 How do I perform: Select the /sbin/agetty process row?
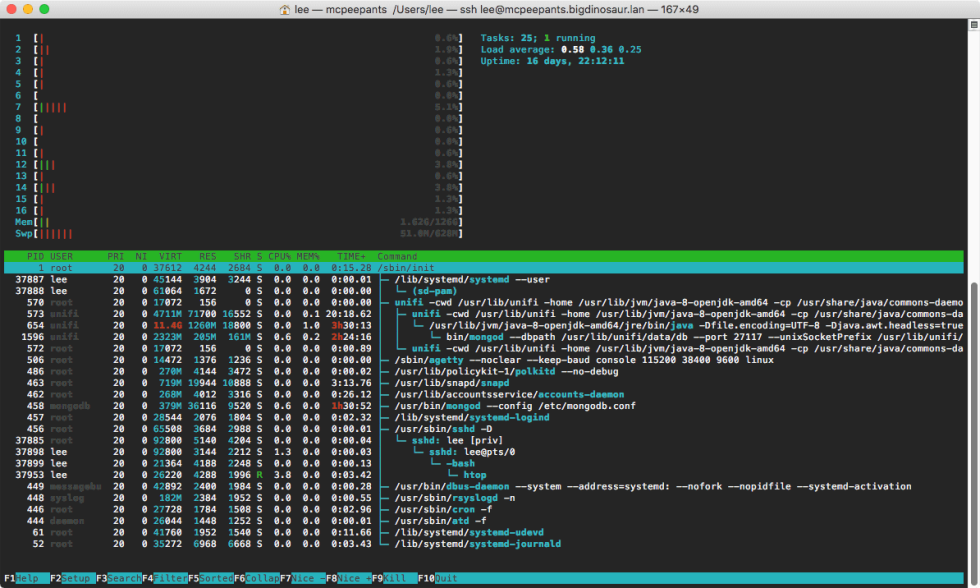484,360
